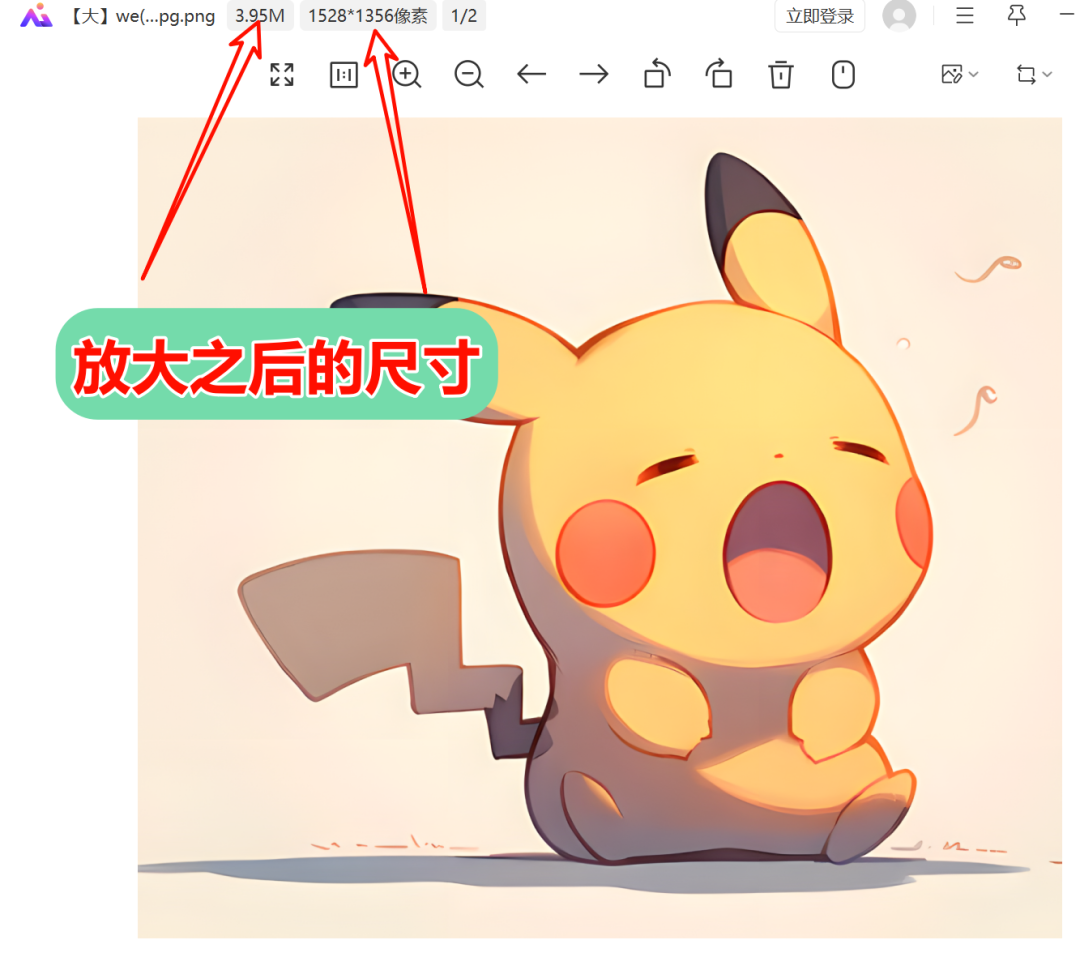The height and width of the screenshot is (957, 1080).
Task: Minimize the viewer window
Action: click(x=1068, y=14)
